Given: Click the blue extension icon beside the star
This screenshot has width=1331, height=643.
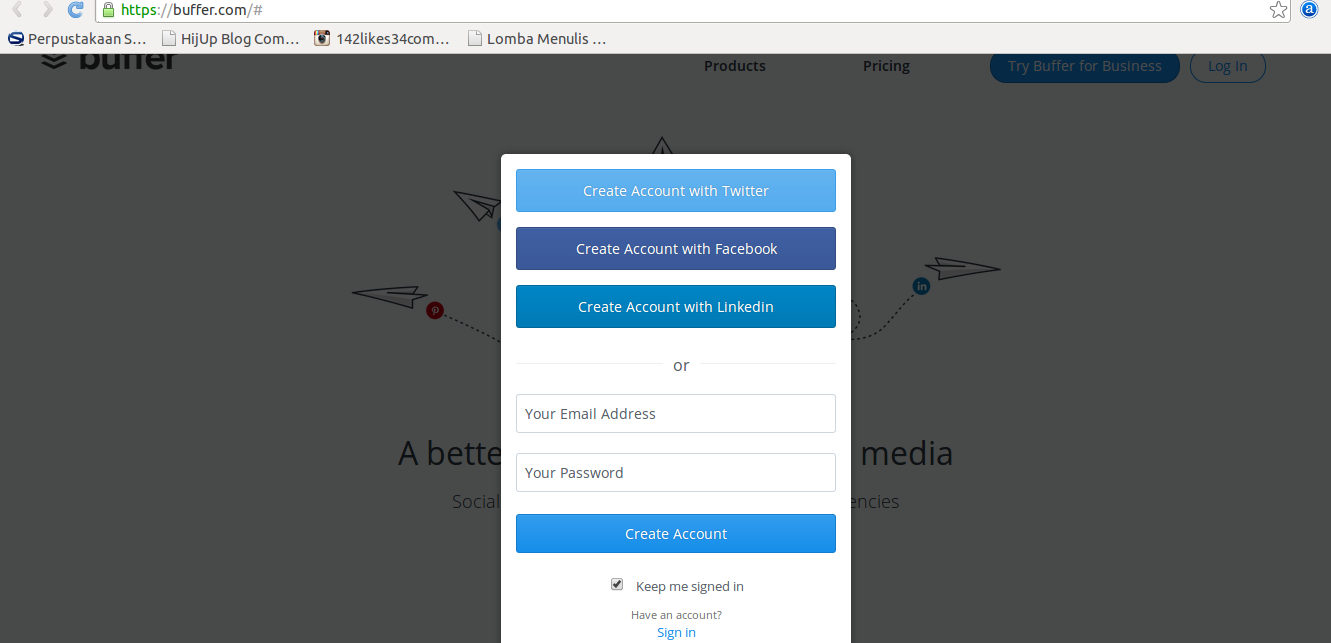Looking at the screenshot, I should 1309,10.
